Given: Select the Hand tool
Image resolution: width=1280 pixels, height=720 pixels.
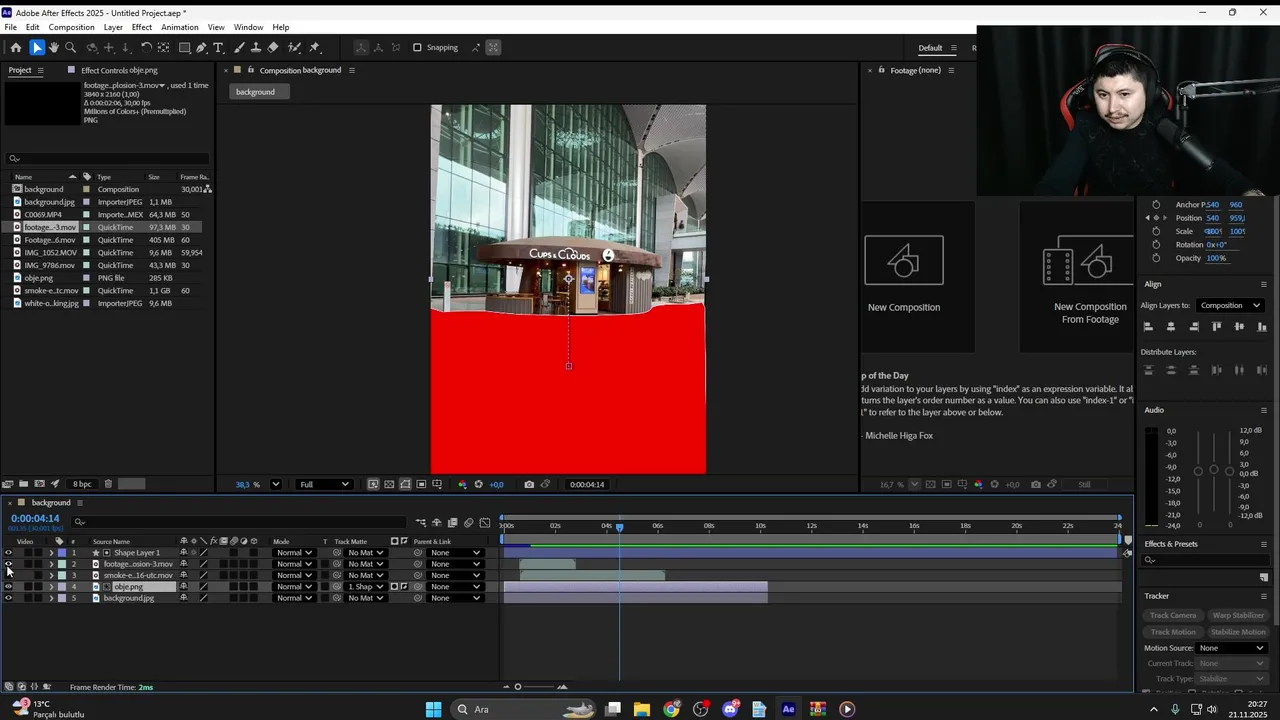Looking at the screenshot, I should (x=54, y=47).
